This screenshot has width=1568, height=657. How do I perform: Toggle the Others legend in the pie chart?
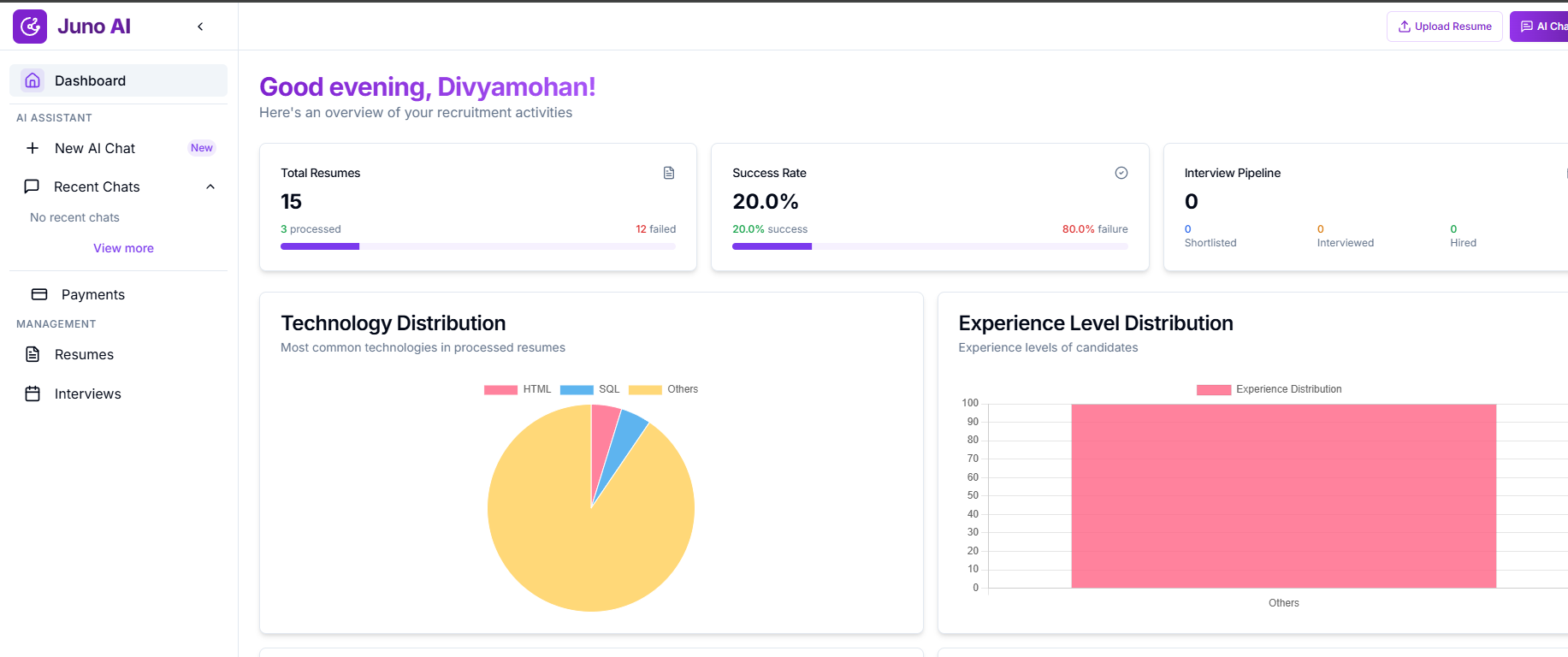(x=663, y=389)
